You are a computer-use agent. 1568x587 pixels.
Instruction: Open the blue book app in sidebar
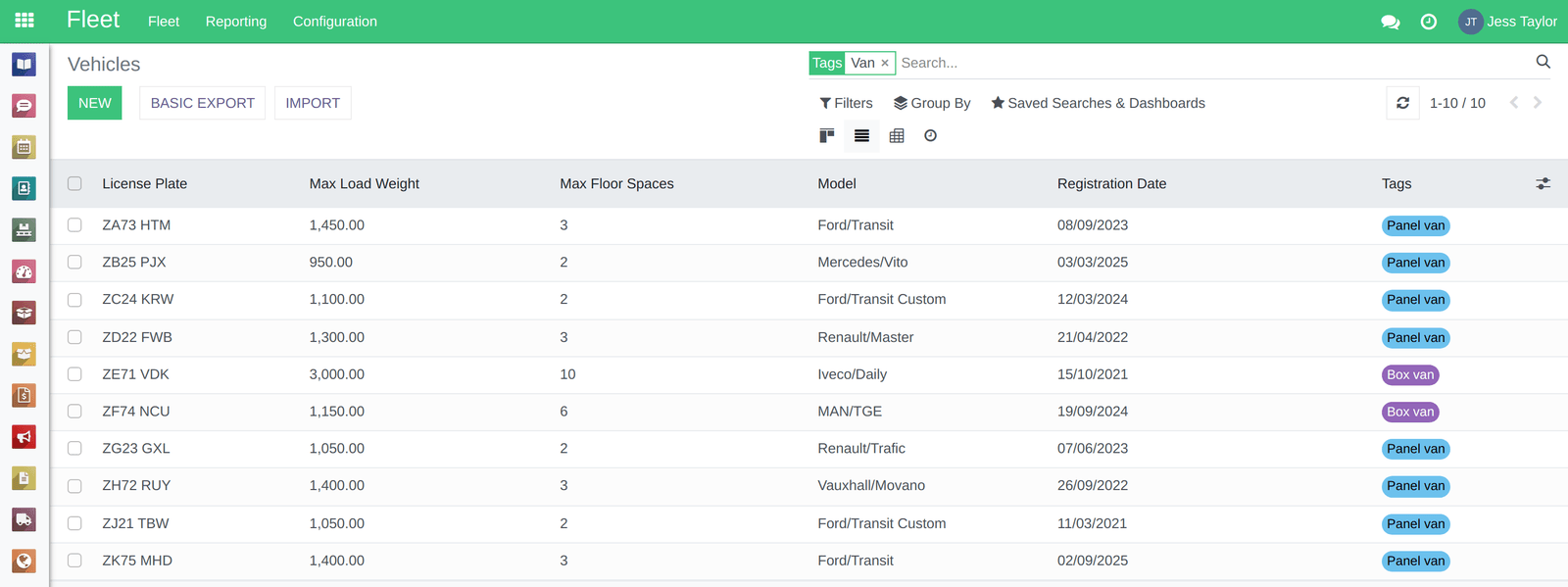point(24,65)
